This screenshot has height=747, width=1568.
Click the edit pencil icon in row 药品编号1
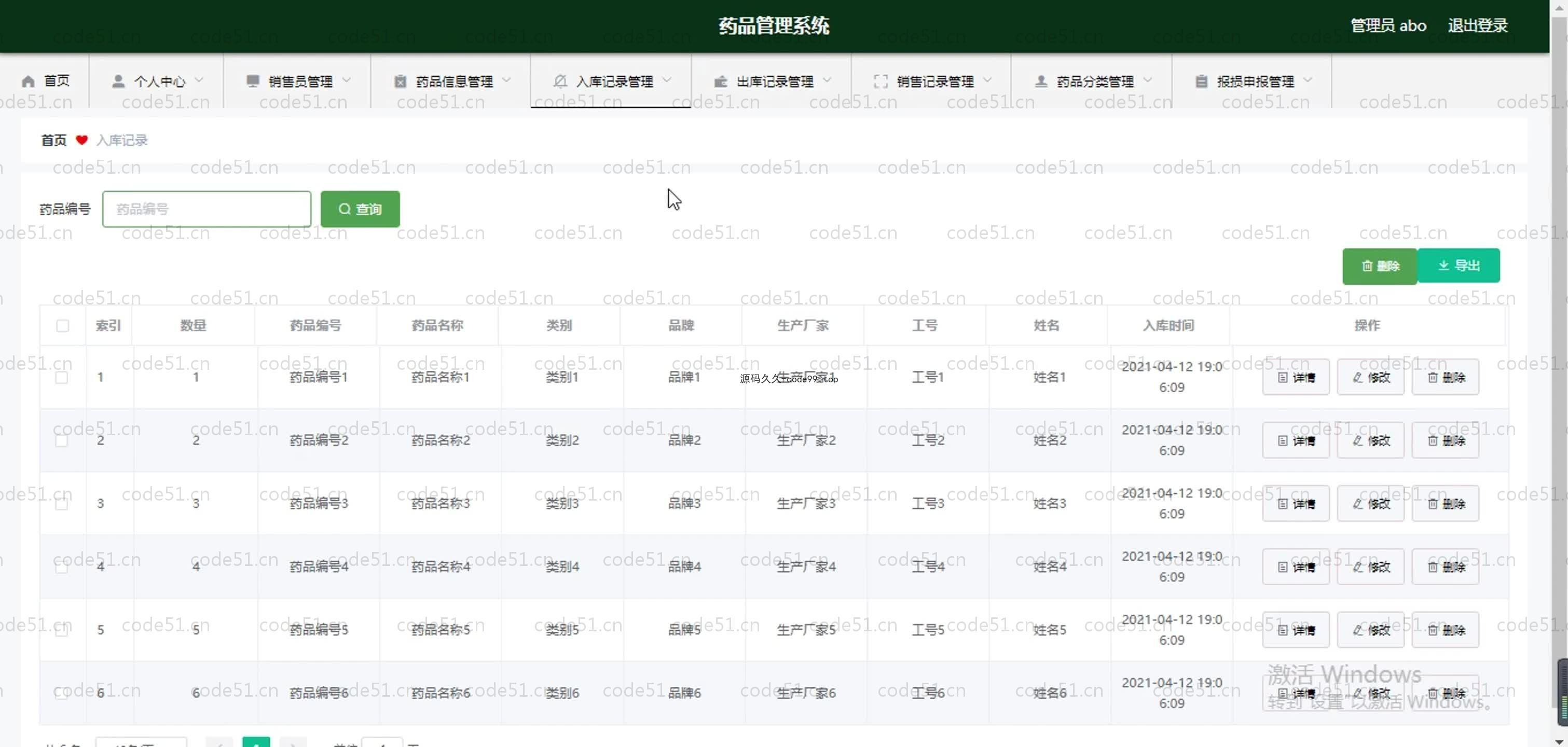tap(1357, 378)
